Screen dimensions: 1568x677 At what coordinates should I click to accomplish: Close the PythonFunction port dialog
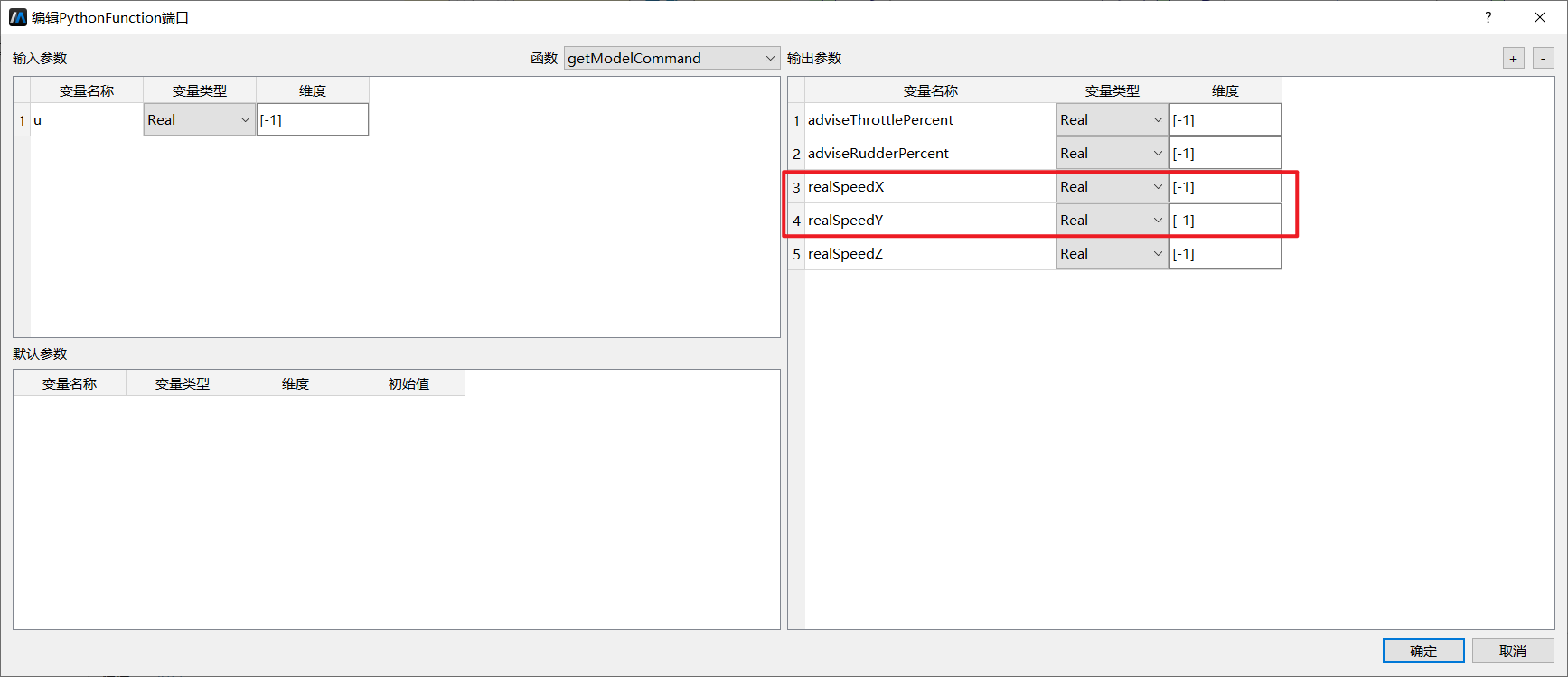point(1540,17)
